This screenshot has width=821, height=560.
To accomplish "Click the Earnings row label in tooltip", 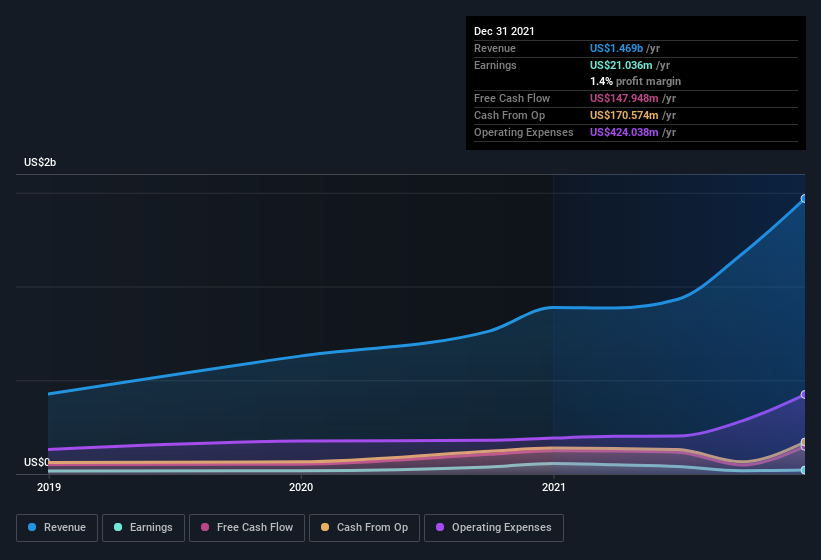I will click(x=495, y=65).
